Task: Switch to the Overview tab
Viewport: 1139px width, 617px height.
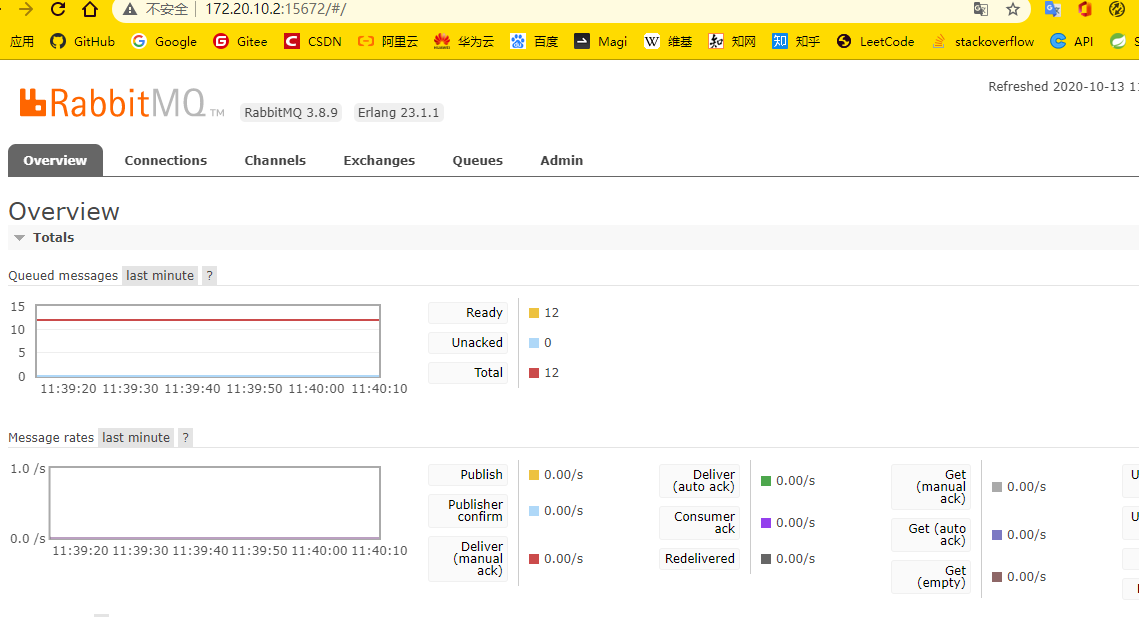Action: coord(55,161)
